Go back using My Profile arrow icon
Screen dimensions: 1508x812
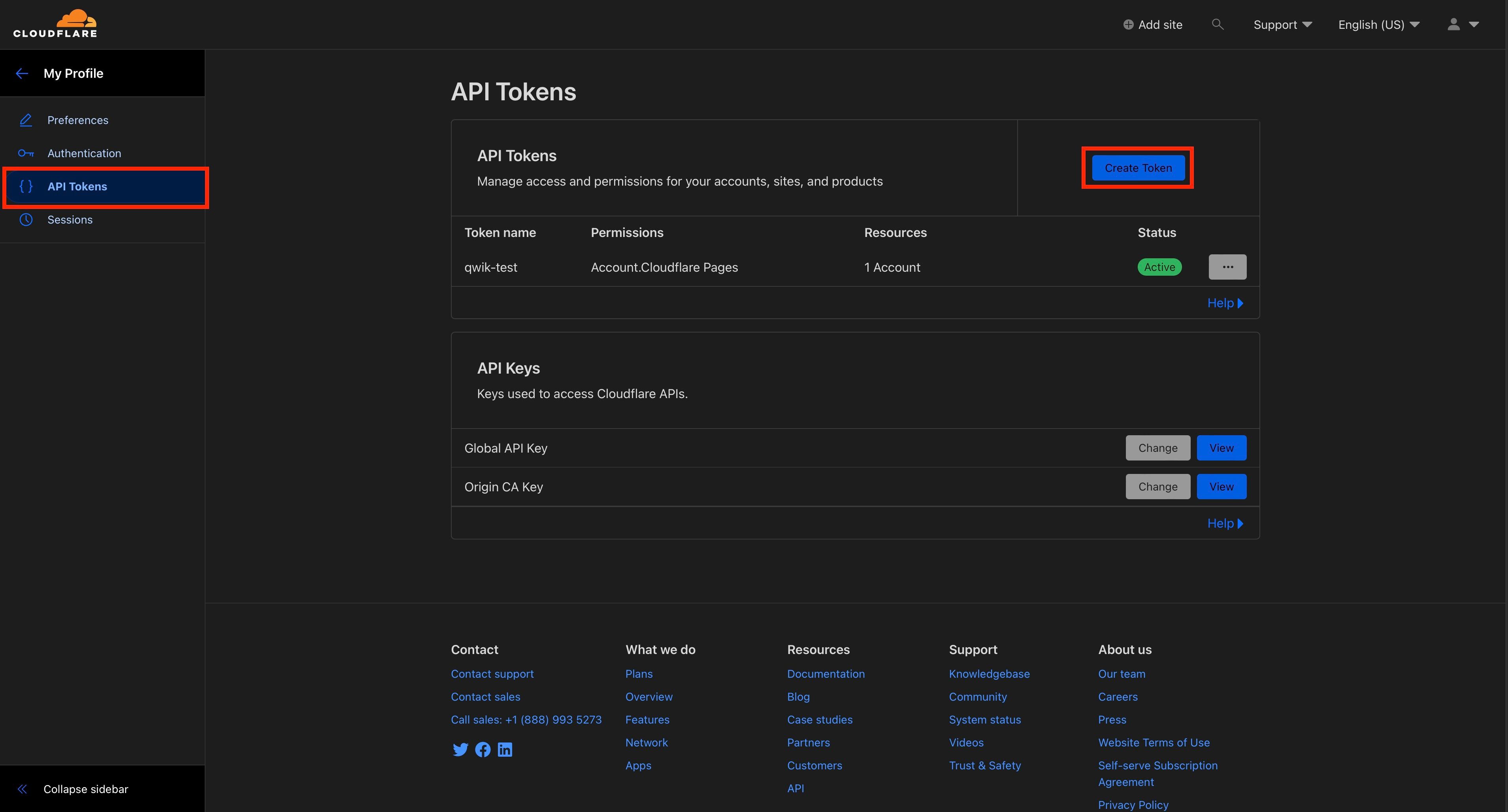click(22, 73)
